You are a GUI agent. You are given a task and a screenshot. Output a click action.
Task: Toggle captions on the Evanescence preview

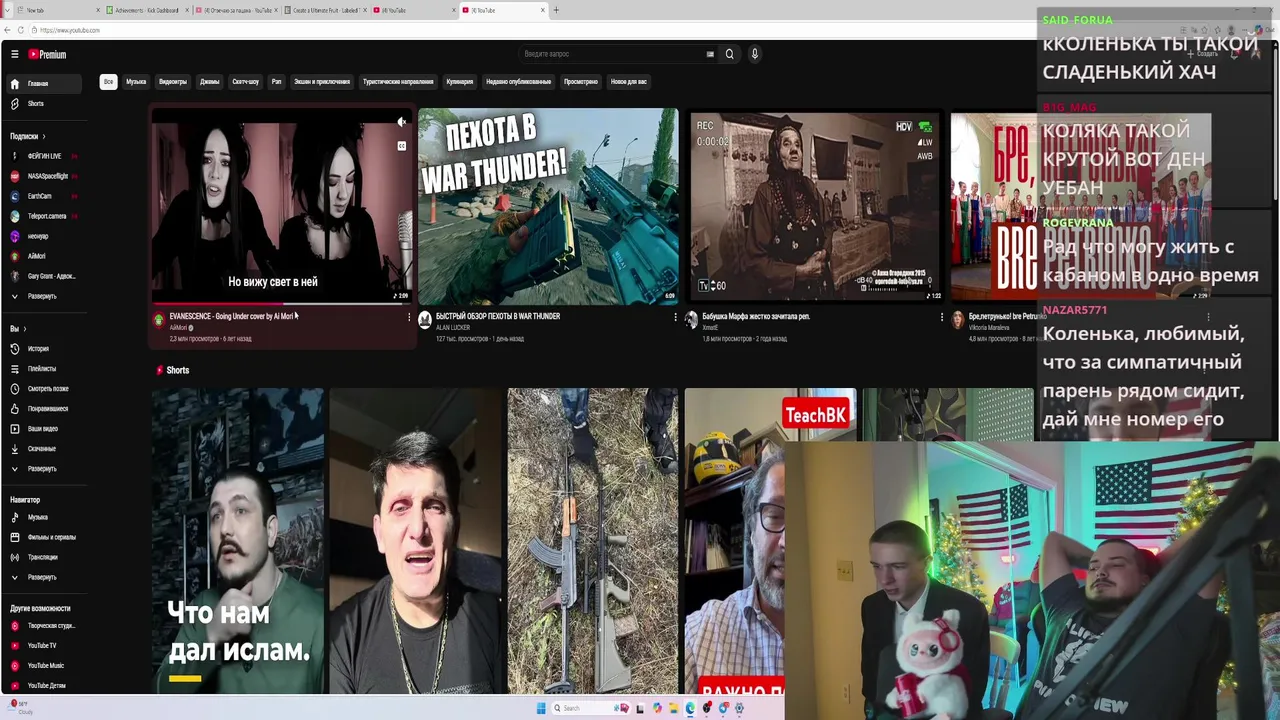401,146
